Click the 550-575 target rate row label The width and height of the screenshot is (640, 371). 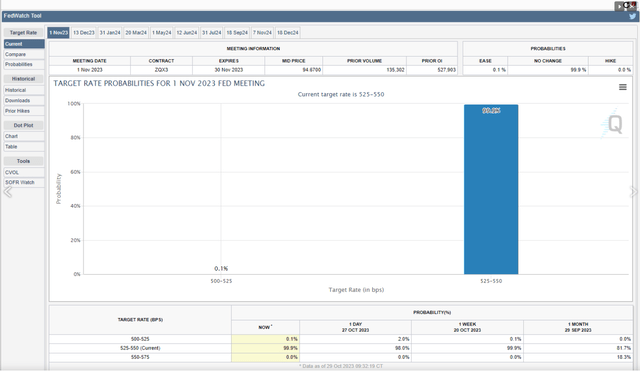click(x=140, y=357)
